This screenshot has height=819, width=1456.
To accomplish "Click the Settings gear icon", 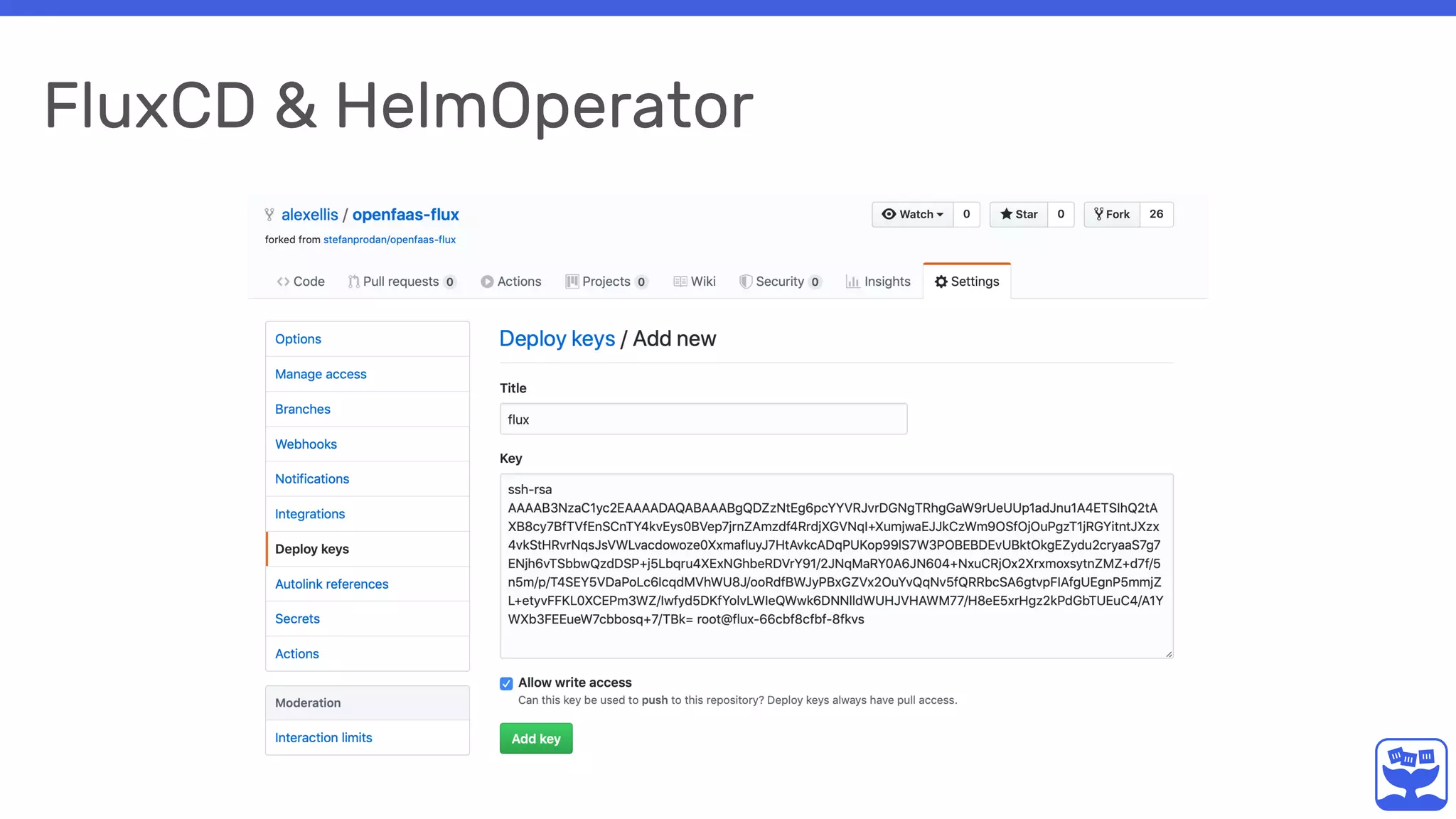I will [941, 282].
